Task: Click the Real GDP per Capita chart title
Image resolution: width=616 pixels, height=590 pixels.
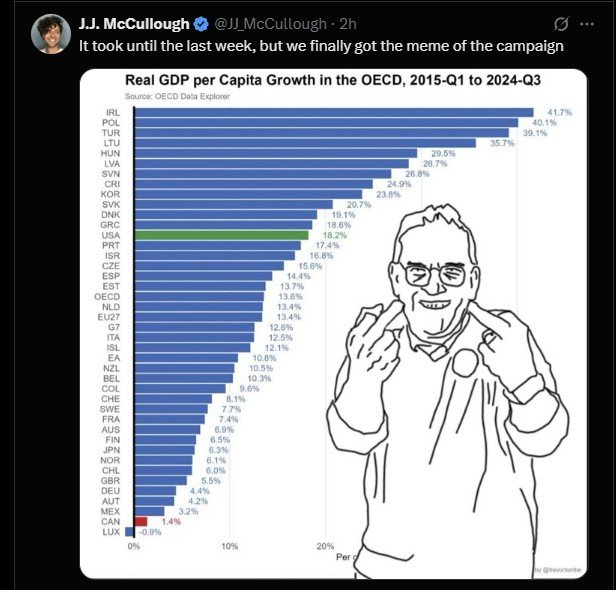Action: [333, 80]
